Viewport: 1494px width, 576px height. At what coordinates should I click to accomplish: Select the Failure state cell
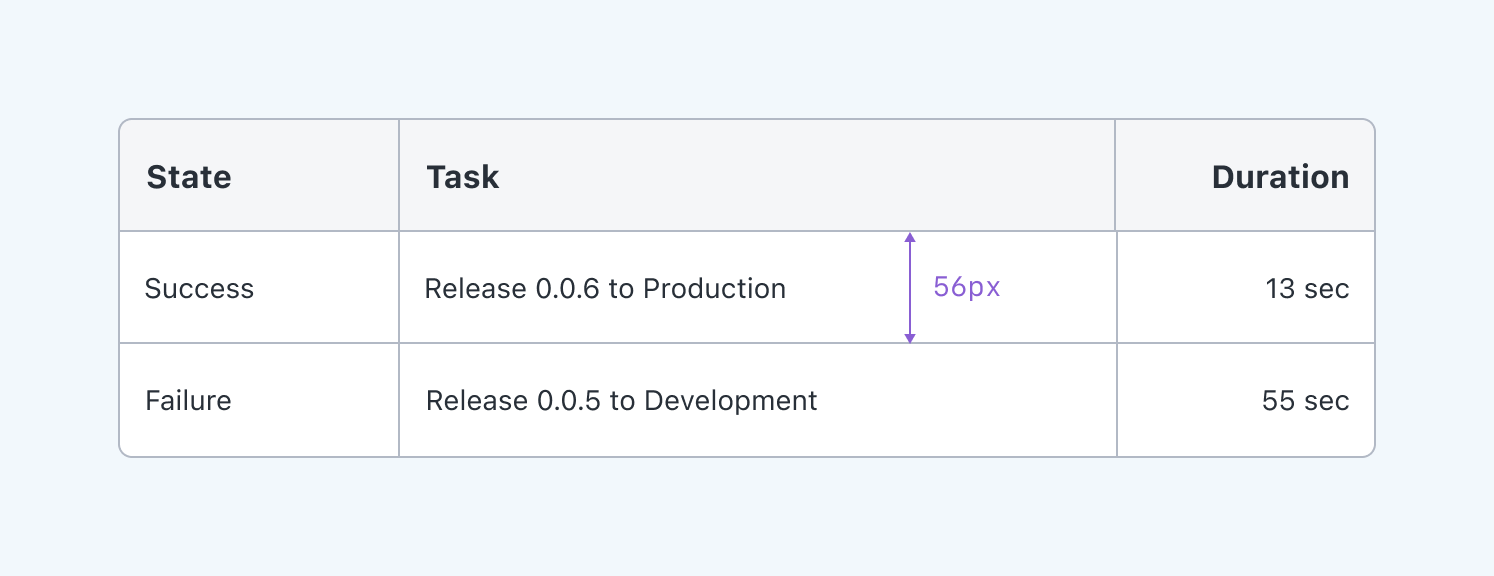pyautogui.click(x=189, y=401)
